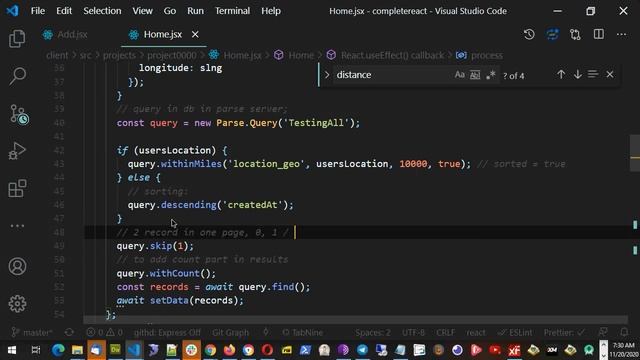Open changes compare icon in editor toolbar
640x360 pixels.
point(576,34)
